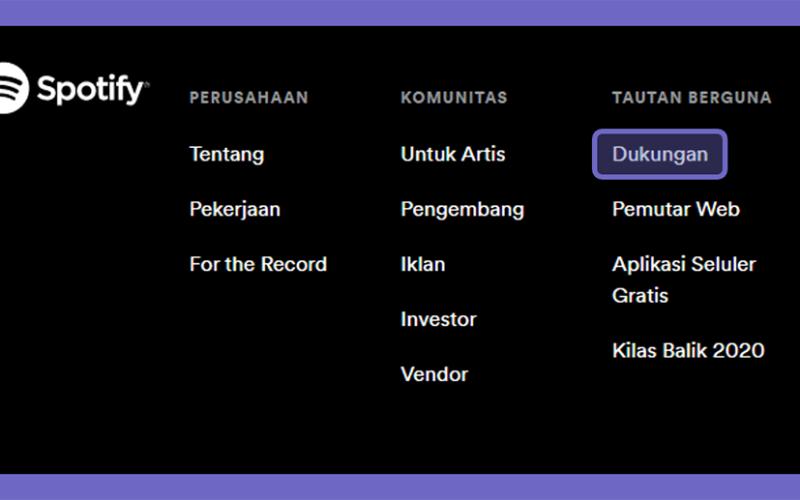Visit the Untuk Artis page
Screen dimensions: 800x500
coord(453,154)
